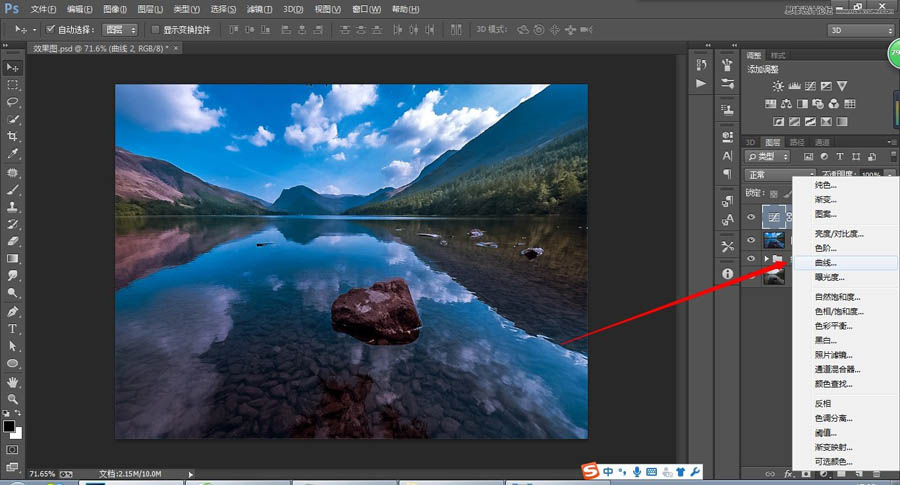Add Color Balance adjustment via scales icon
900x485 pixels.
click(786, 104)
